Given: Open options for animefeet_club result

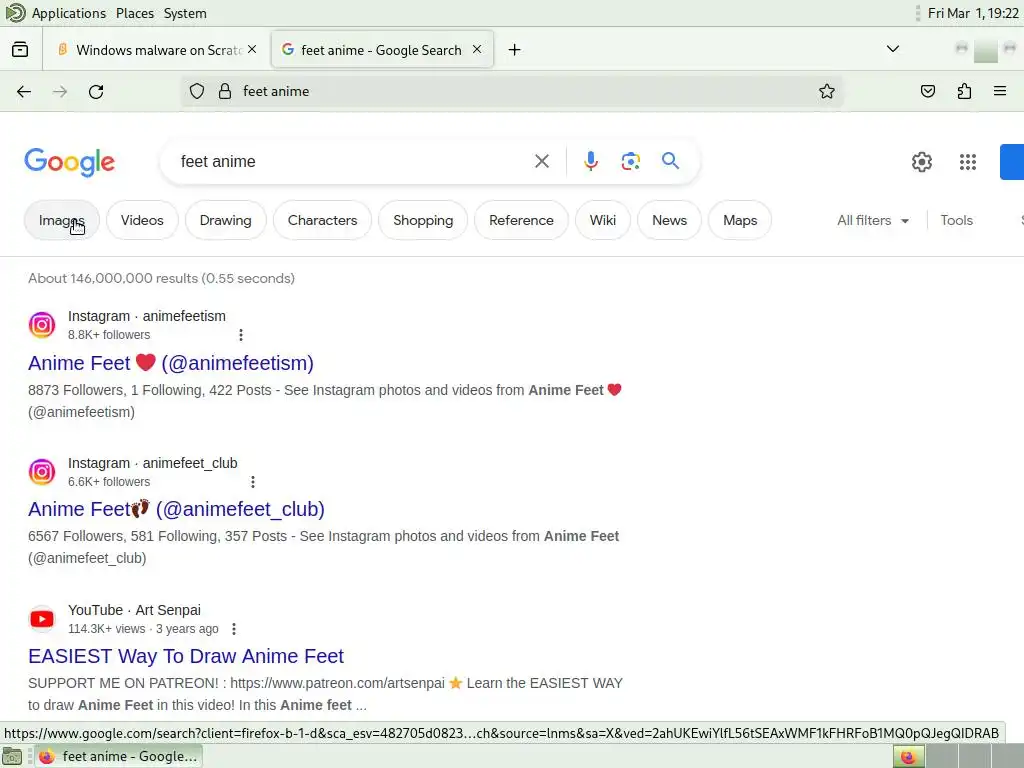Looking at the screenshot, I should tap(253, 482).
